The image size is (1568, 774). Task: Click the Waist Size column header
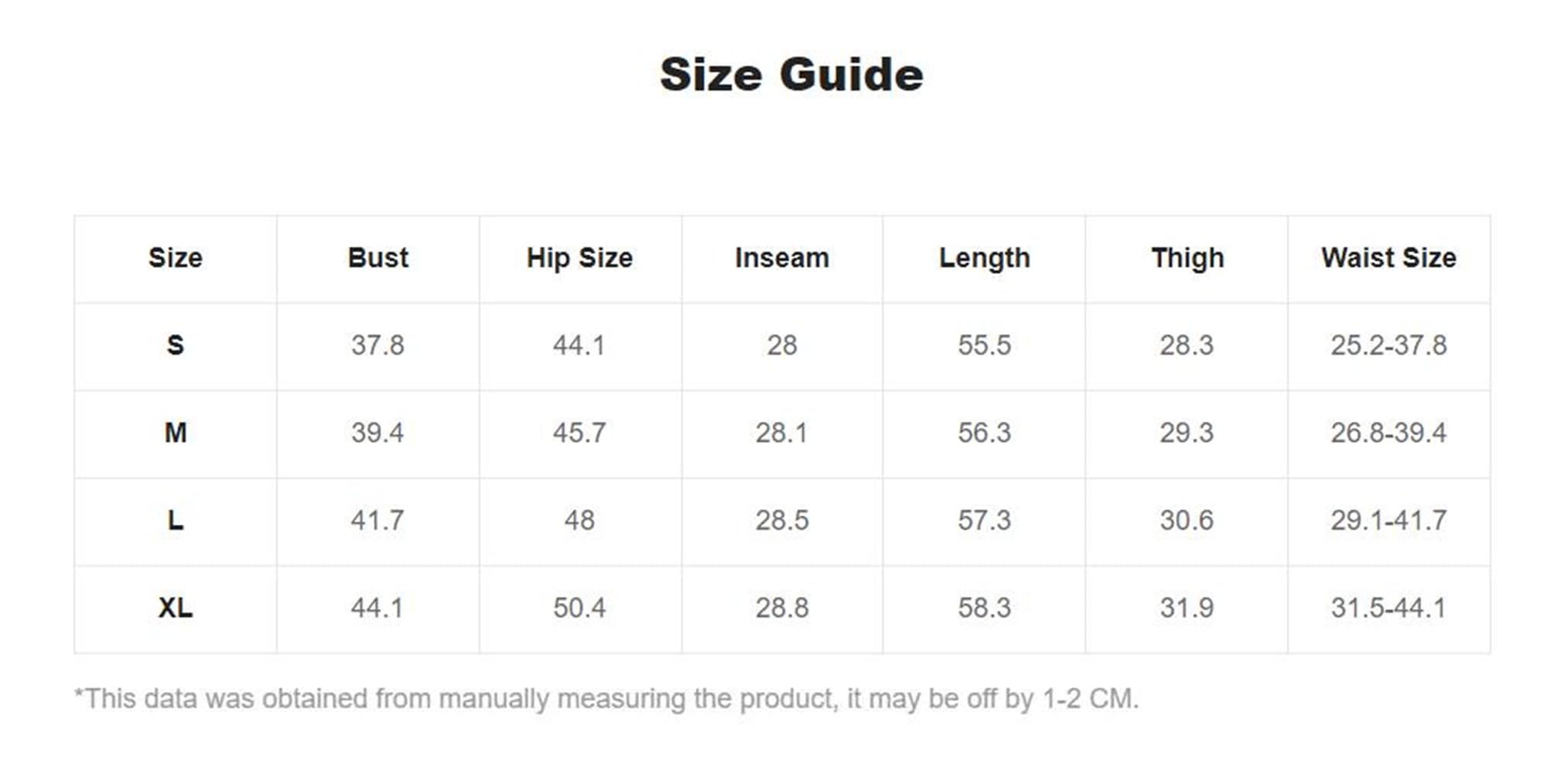pyautogui.click(x=1389, y=258)
